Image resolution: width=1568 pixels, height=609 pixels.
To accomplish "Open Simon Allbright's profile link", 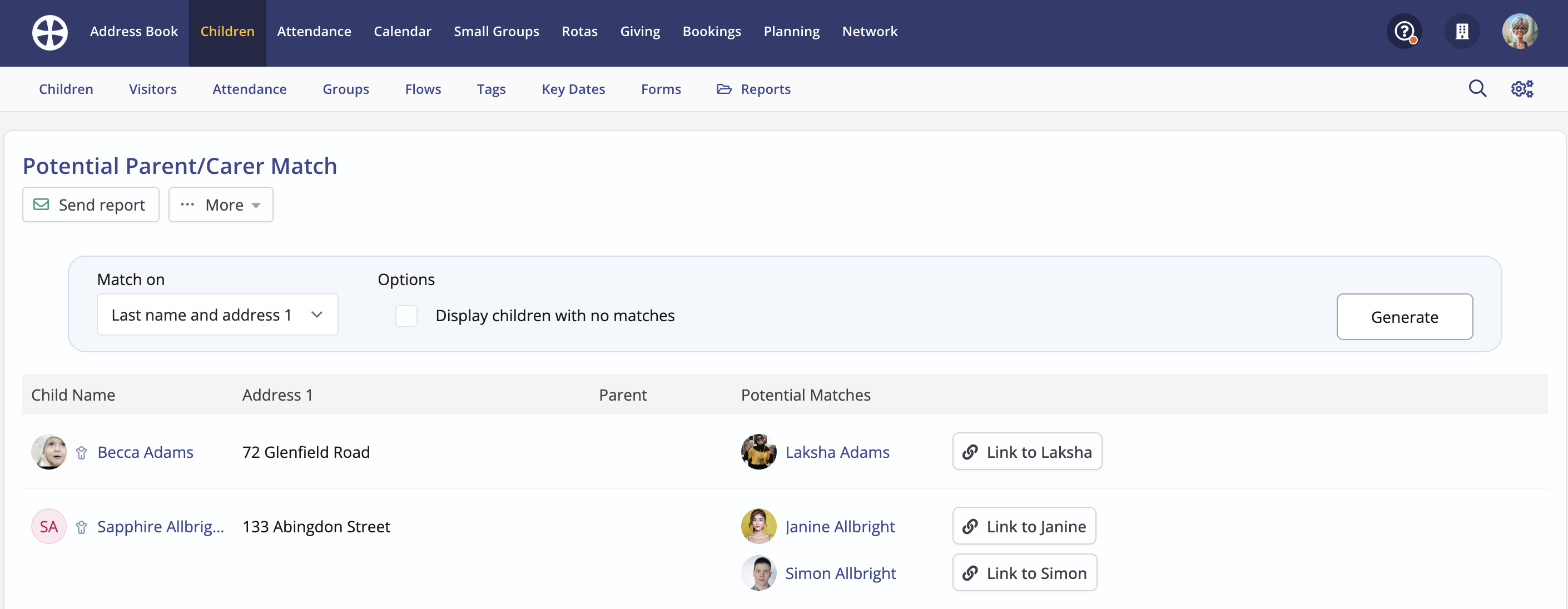I will pos(840,573).
